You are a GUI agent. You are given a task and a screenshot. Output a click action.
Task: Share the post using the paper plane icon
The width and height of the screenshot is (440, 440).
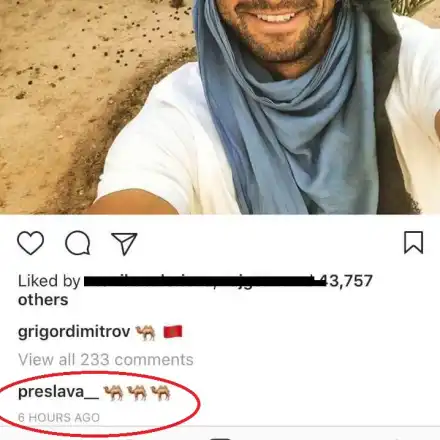[124, 244]
